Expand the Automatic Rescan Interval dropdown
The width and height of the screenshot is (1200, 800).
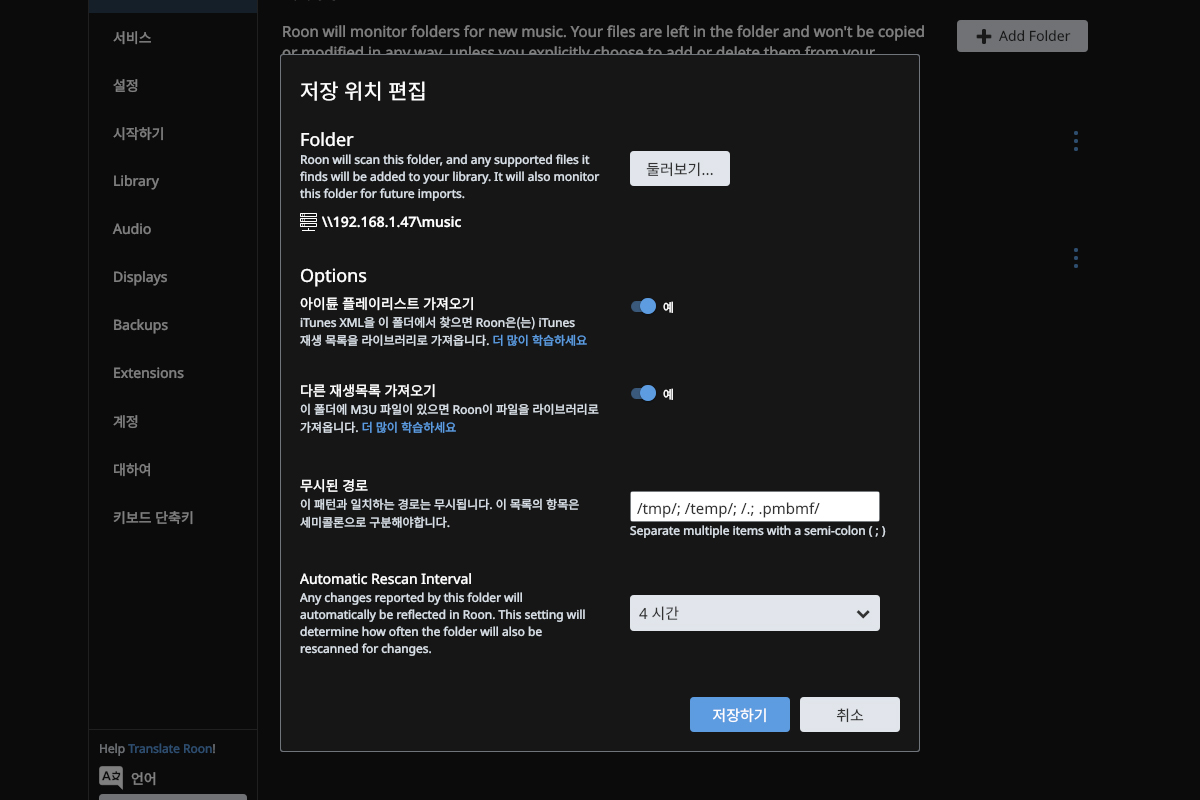[754, 613]
